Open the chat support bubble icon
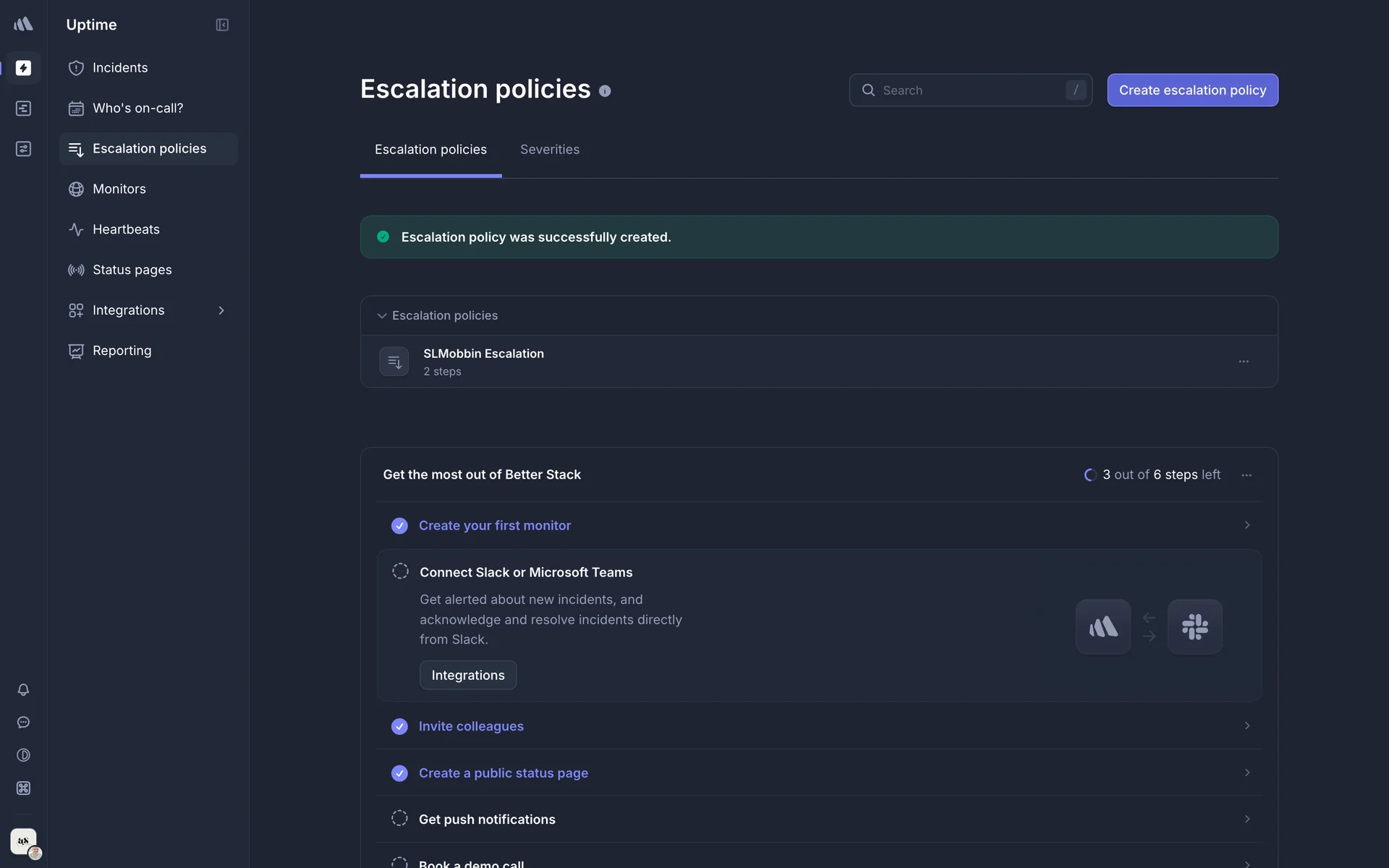 point(23,723)
